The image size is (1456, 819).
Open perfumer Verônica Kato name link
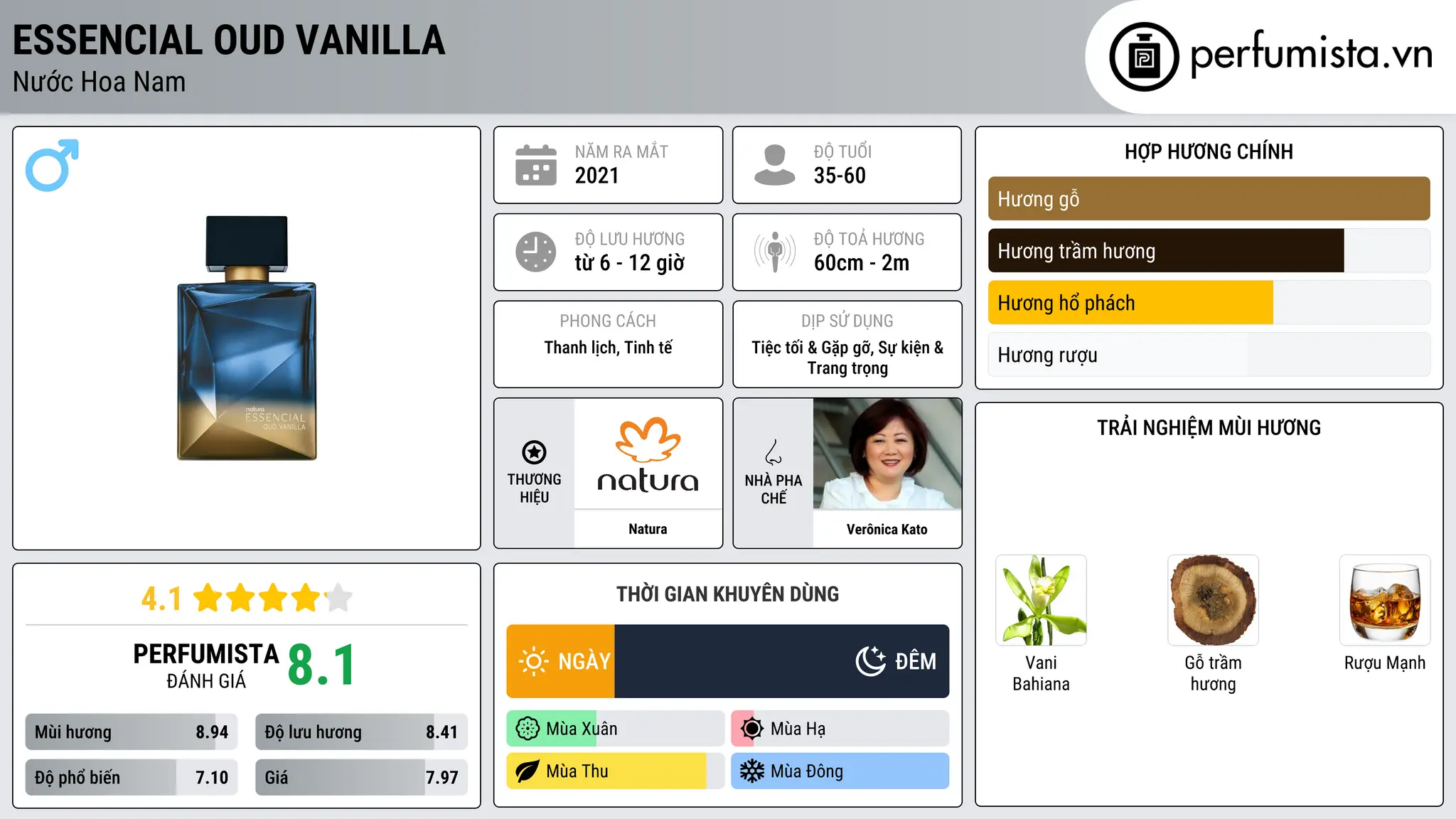click(x=887, y=529)
